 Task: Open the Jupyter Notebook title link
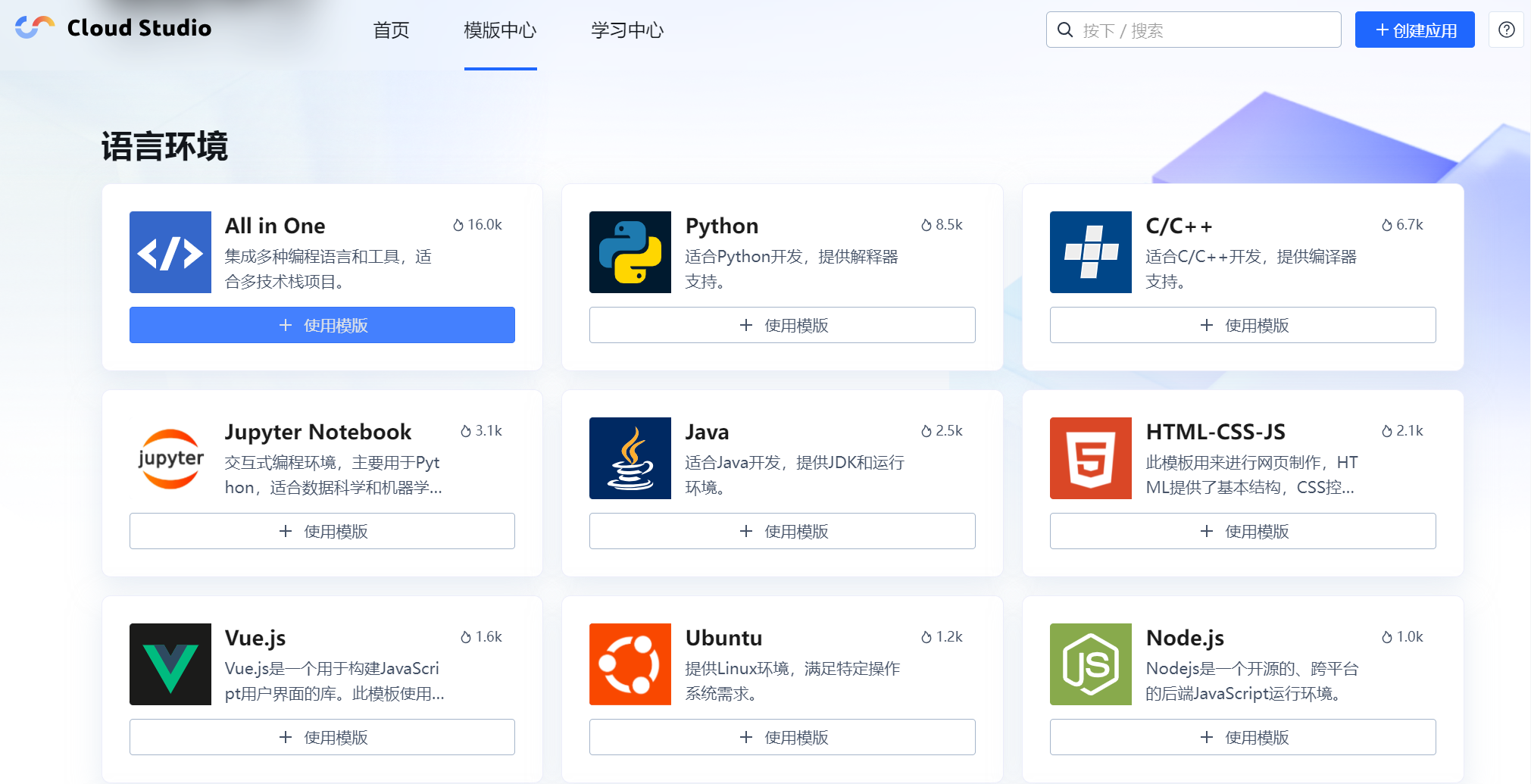[x=317, y=432]
